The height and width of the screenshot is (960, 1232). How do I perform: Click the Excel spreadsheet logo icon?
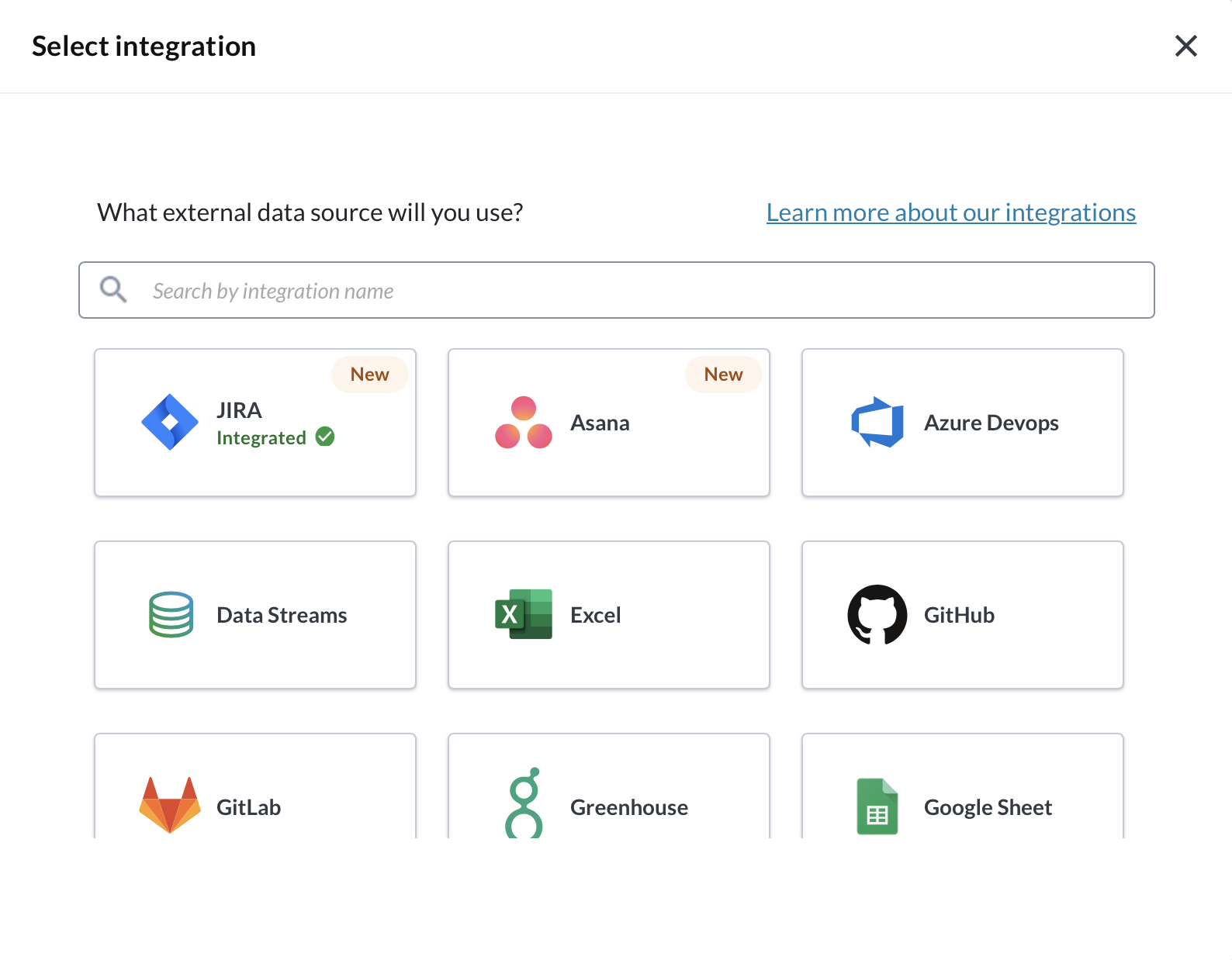pos(524,614)
